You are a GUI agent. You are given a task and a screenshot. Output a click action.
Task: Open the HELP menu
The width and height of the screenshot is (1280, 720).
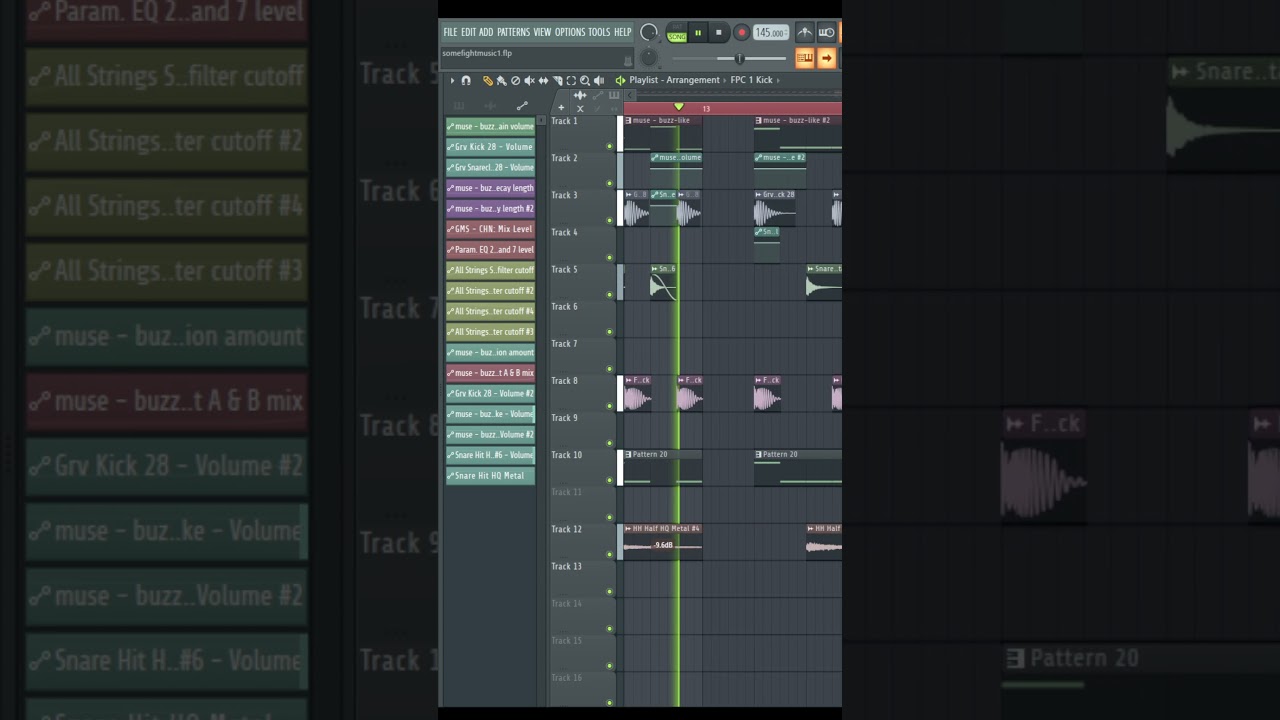click(623, 32)
